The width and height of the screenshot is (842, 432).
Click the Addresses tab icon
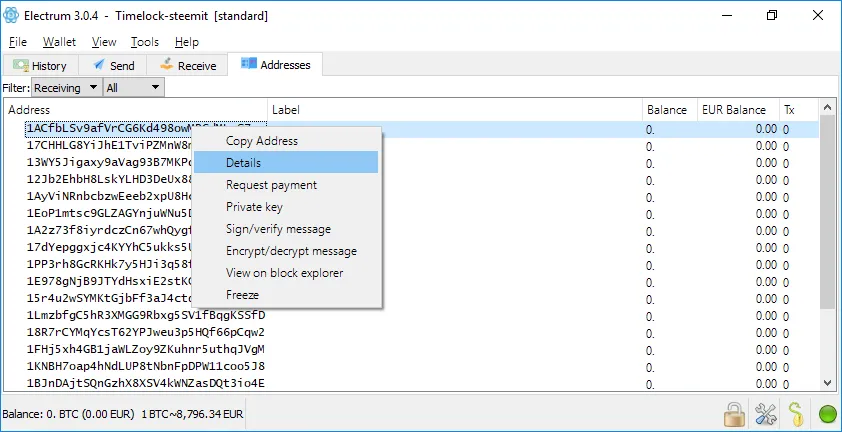click(x=248, y=64)
